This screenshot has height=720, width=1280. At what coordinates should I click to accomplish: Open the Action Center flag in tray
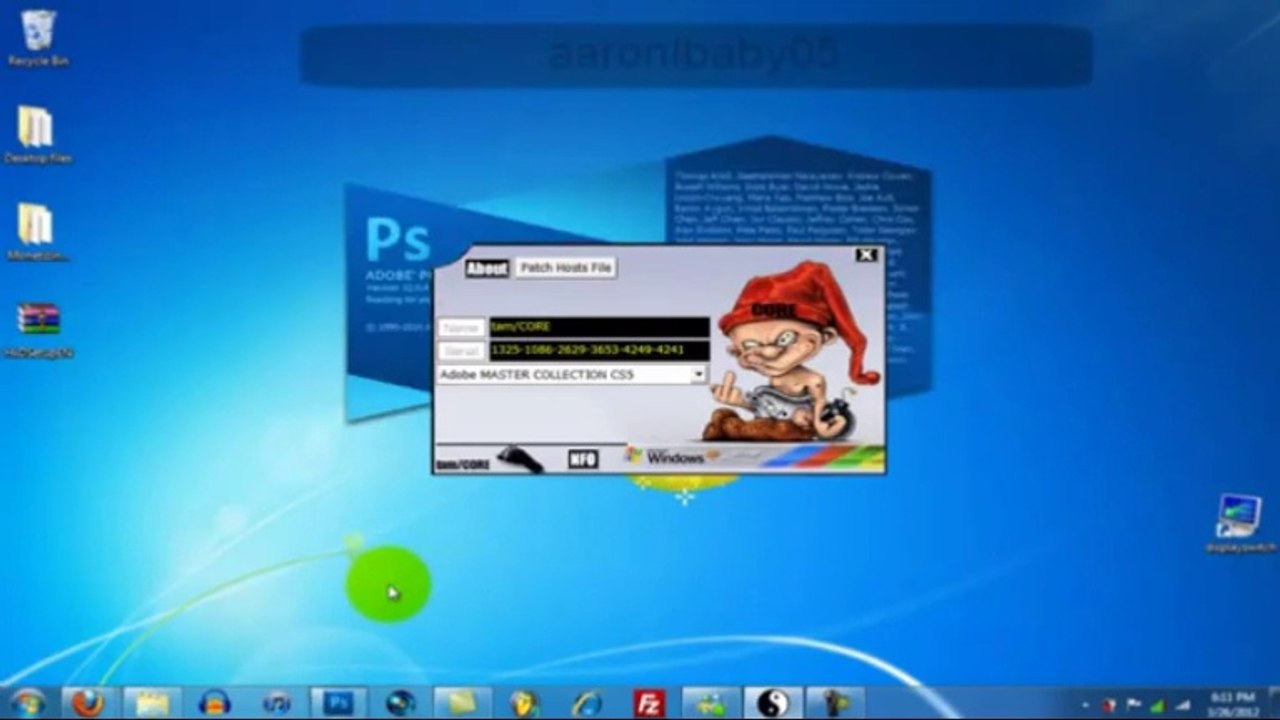pos(1135,704)
